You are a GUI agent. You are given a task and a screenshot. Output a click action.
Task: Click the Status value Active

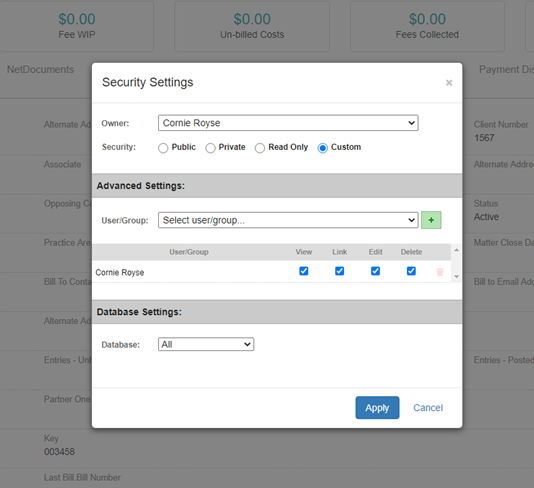coord(486,217)
